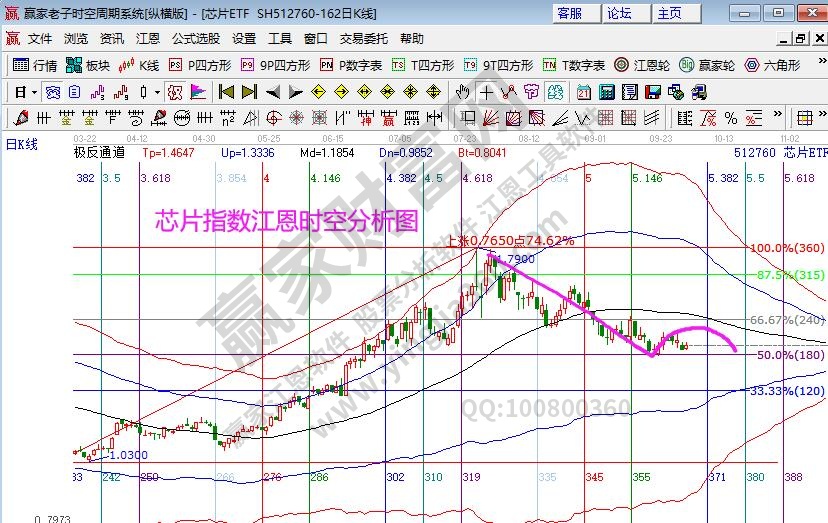Expand the candlestick style dropdown arrow

[x=156, y=92]
